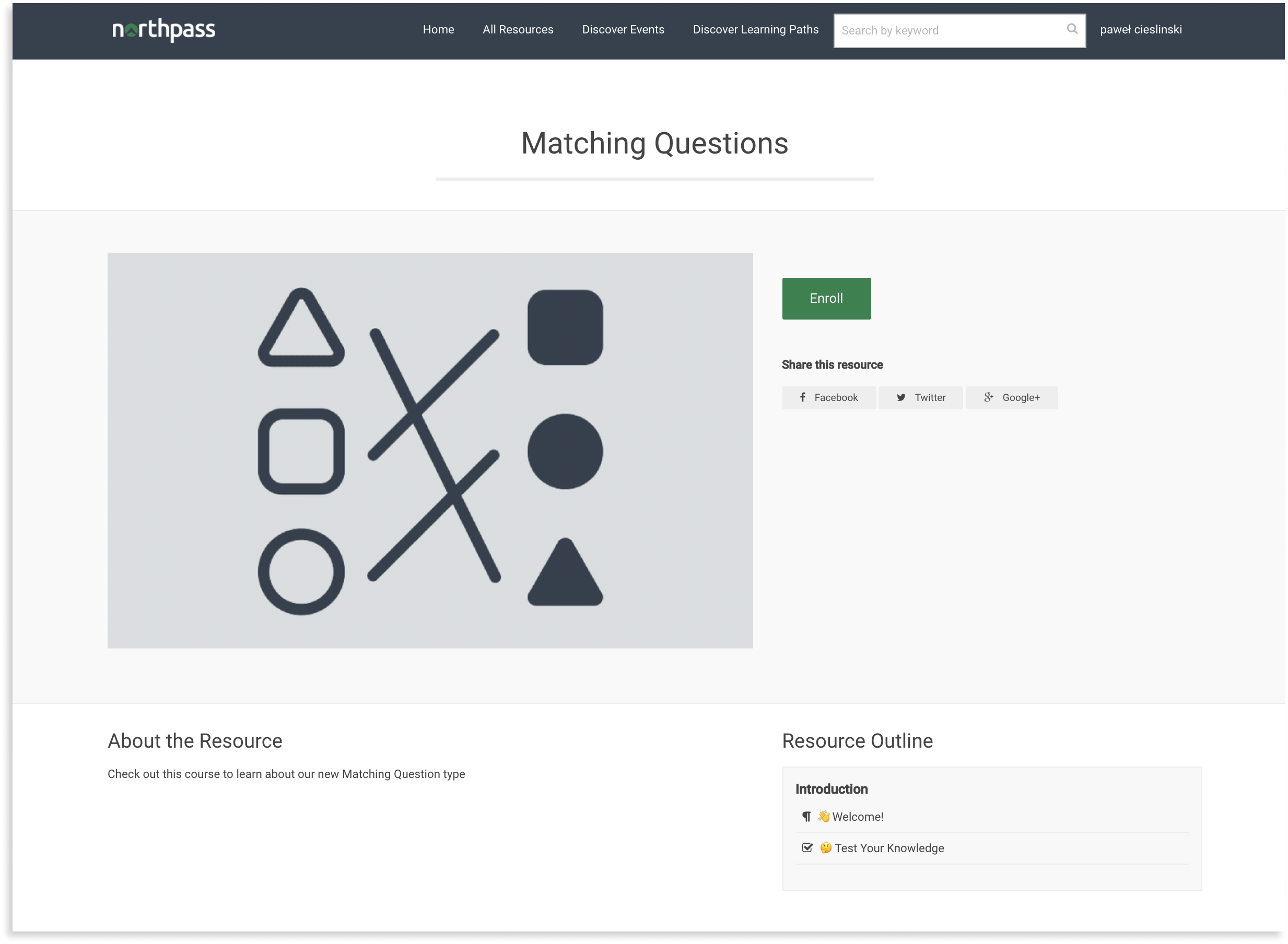The width and height of the screenshot is (1288, 944).
Task: Click the Facebook icon
Action: (803, 397)
